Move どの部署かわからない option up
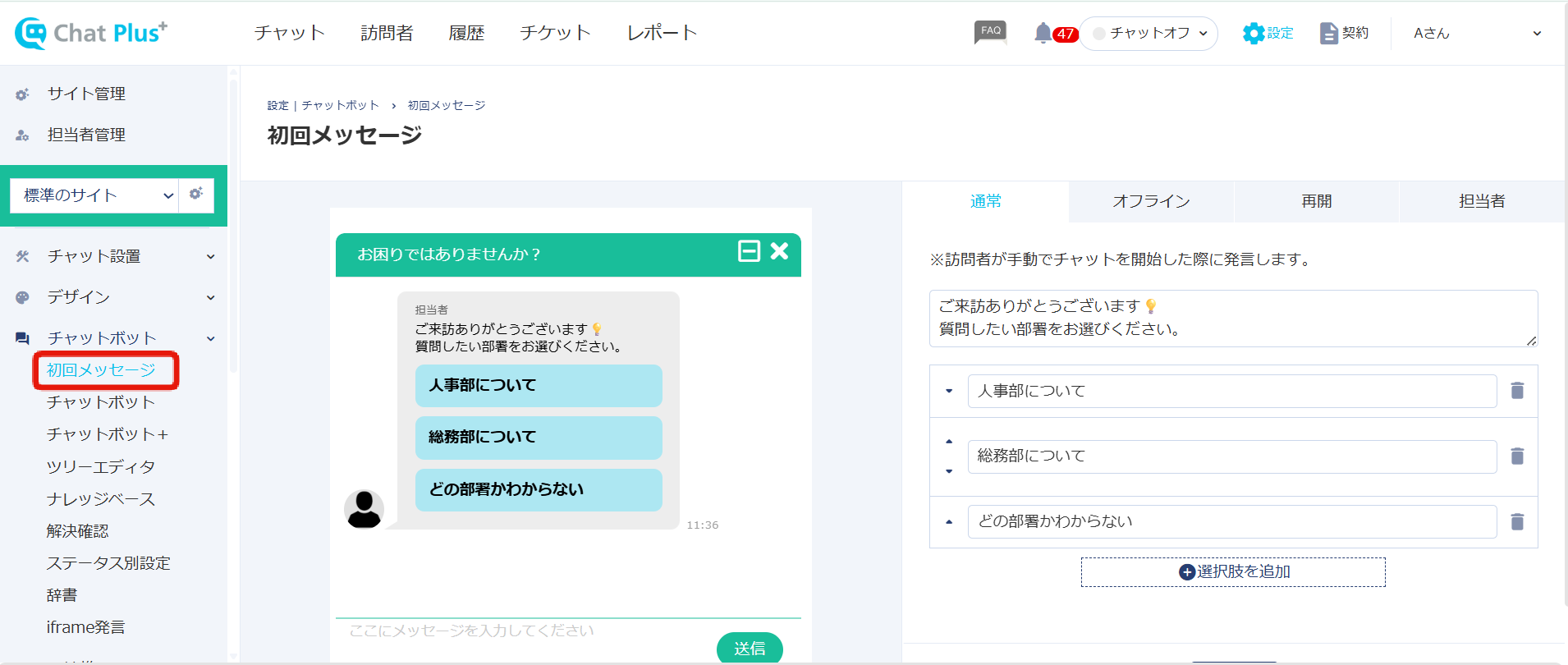1568x665 pixels. (949, 522)
